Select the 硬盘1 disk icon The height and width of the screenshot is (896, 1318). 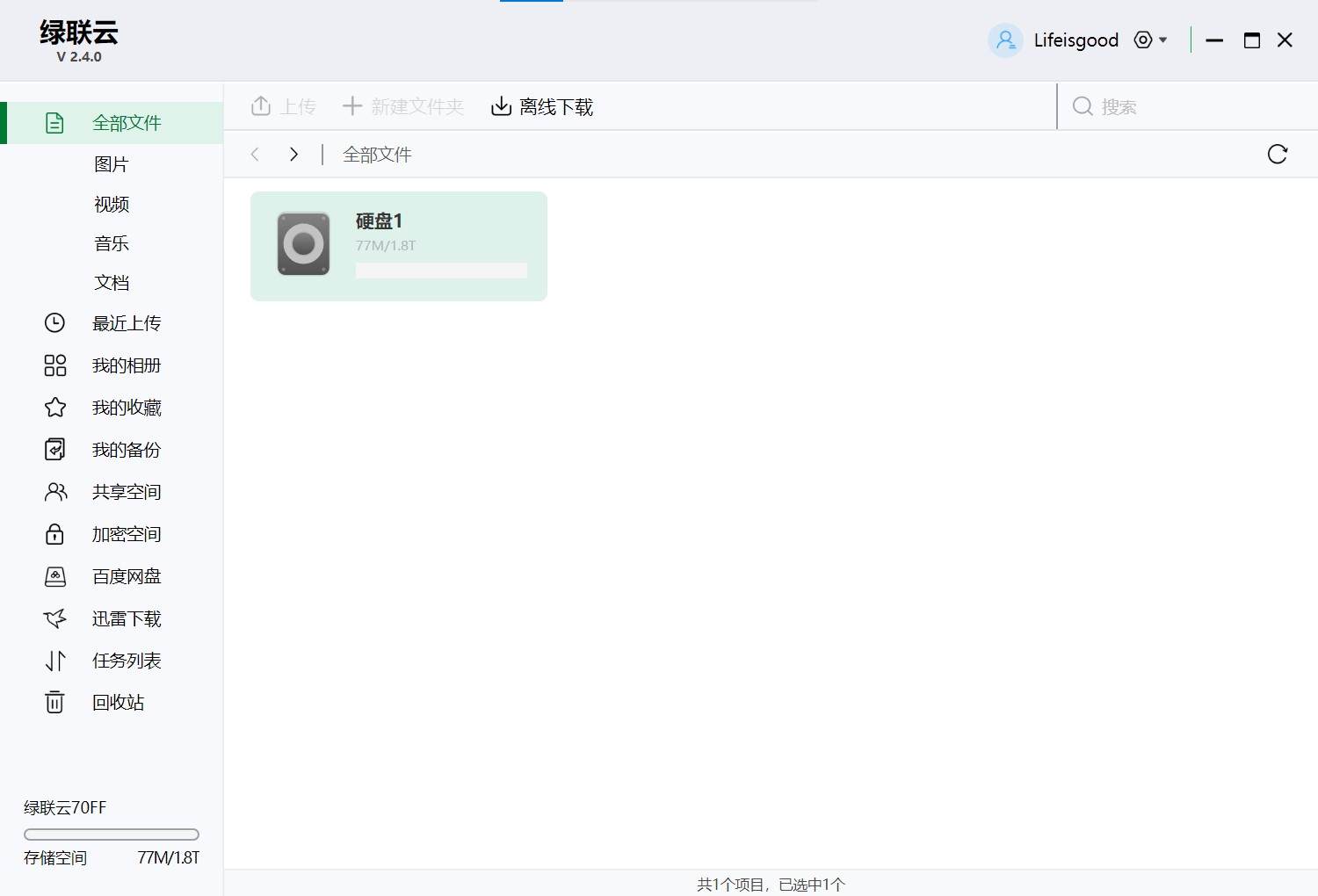pyautogui.click(x=303, y=243)
